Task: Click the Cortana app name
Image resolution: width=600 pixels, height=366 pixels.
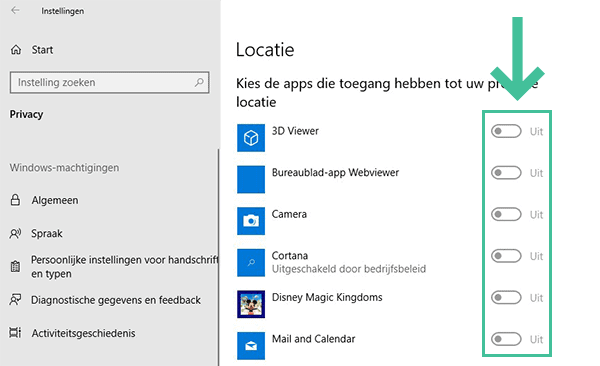Action: point(290,255)
